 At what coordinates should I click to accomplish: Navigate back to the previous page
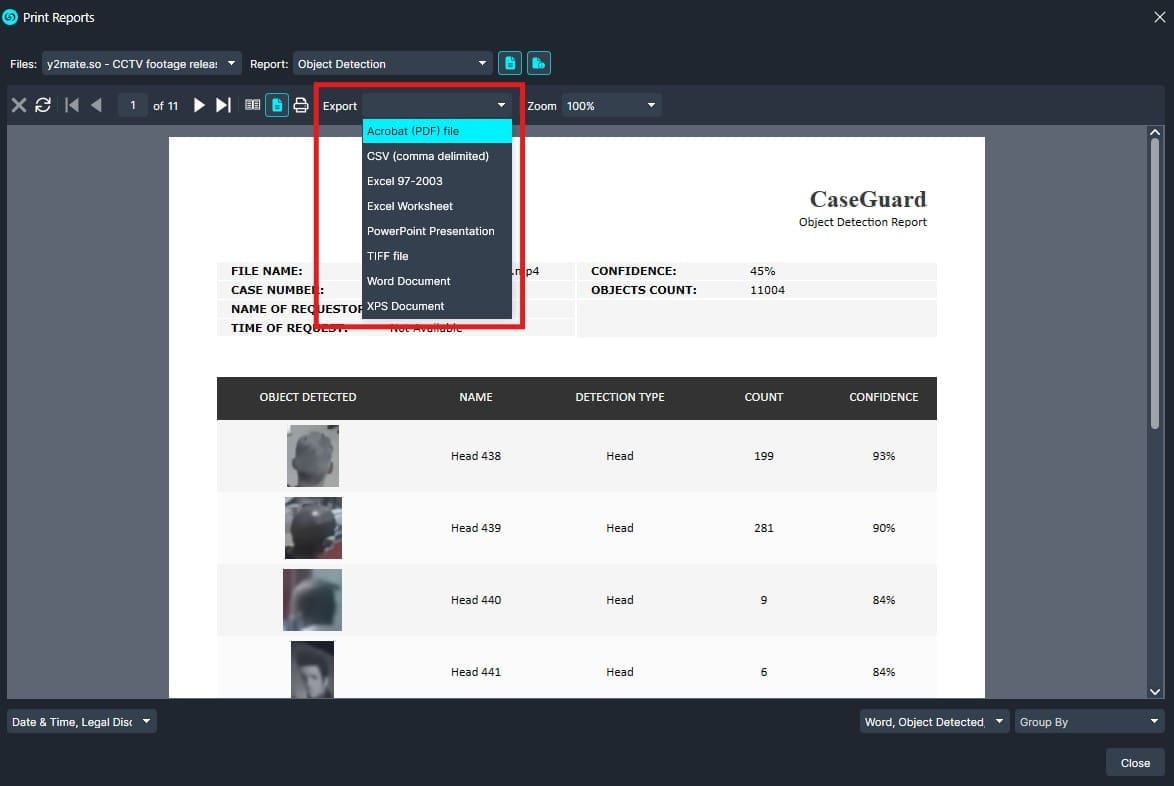pos(96,104)
